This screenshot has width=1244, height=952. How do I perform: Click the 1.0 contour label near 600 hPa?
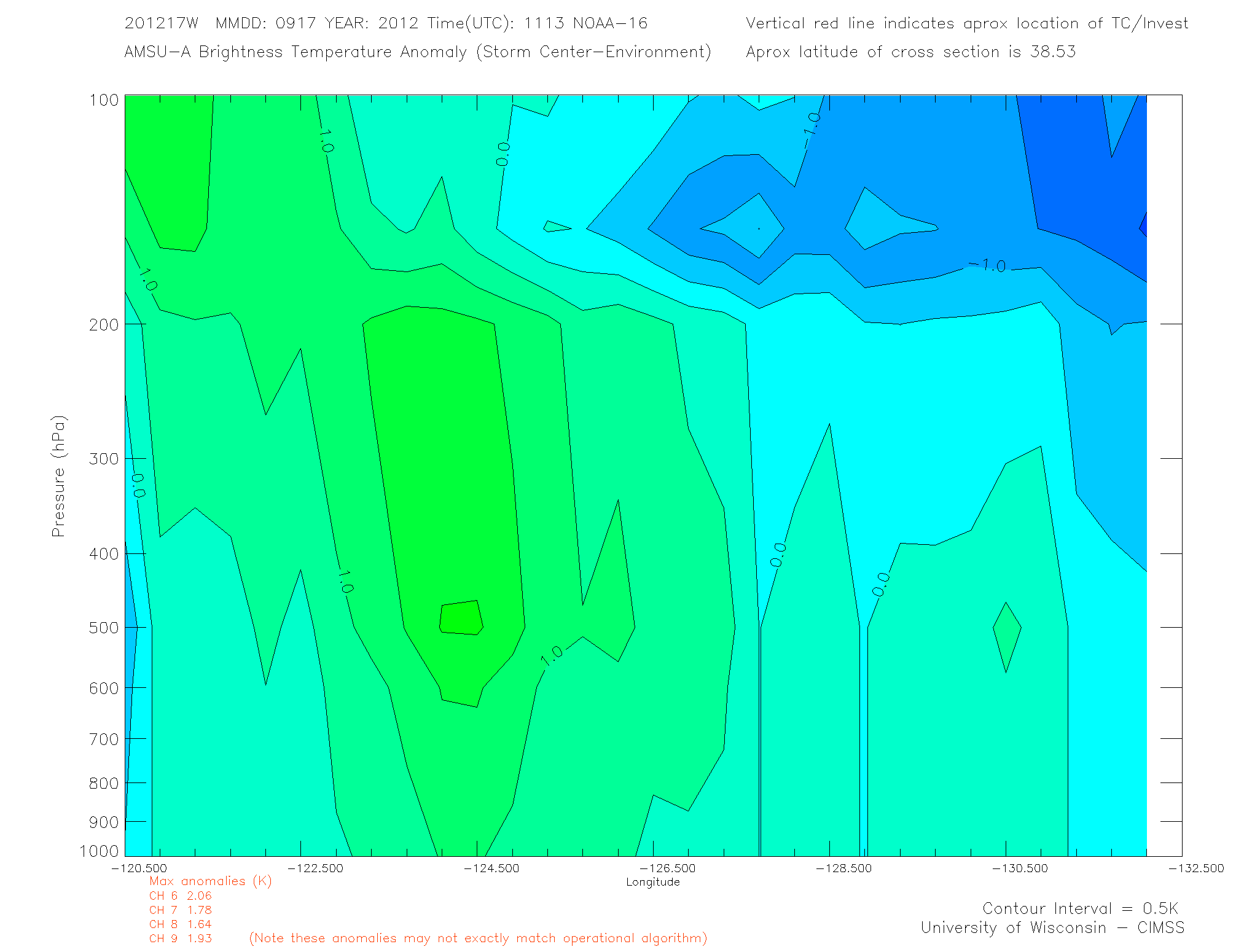552,655
